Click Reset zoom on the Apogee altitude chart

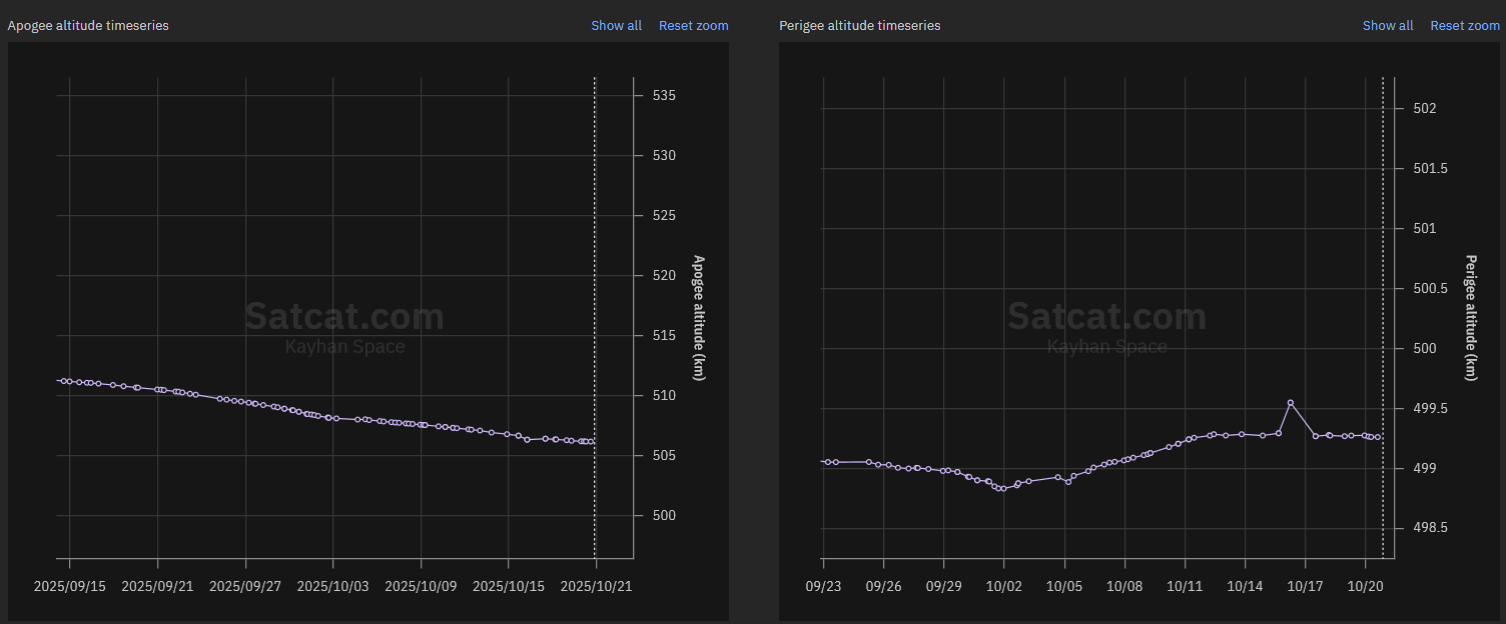(x=693, y=25)
